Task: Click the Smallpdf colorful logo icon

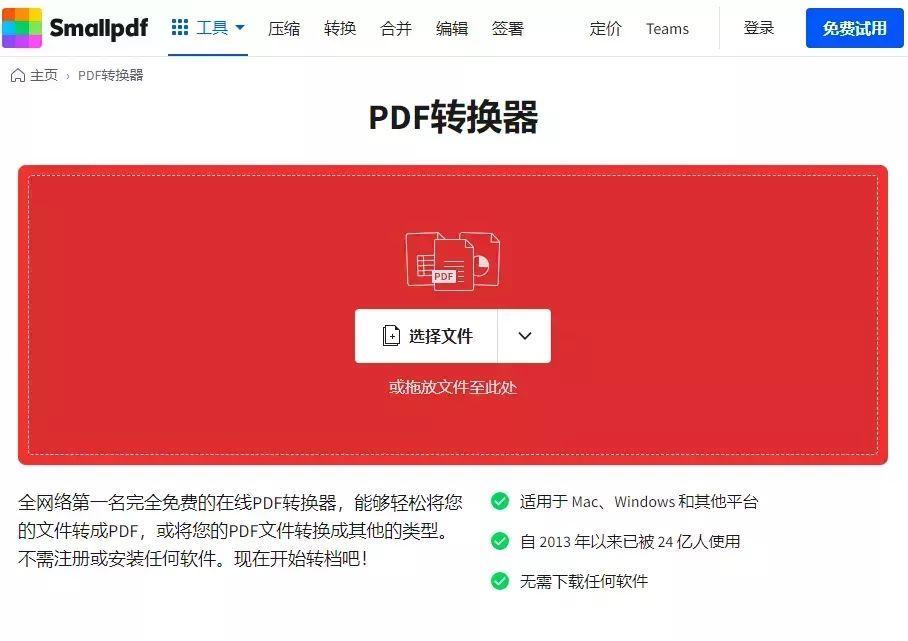Action: (x=22, y=28)
